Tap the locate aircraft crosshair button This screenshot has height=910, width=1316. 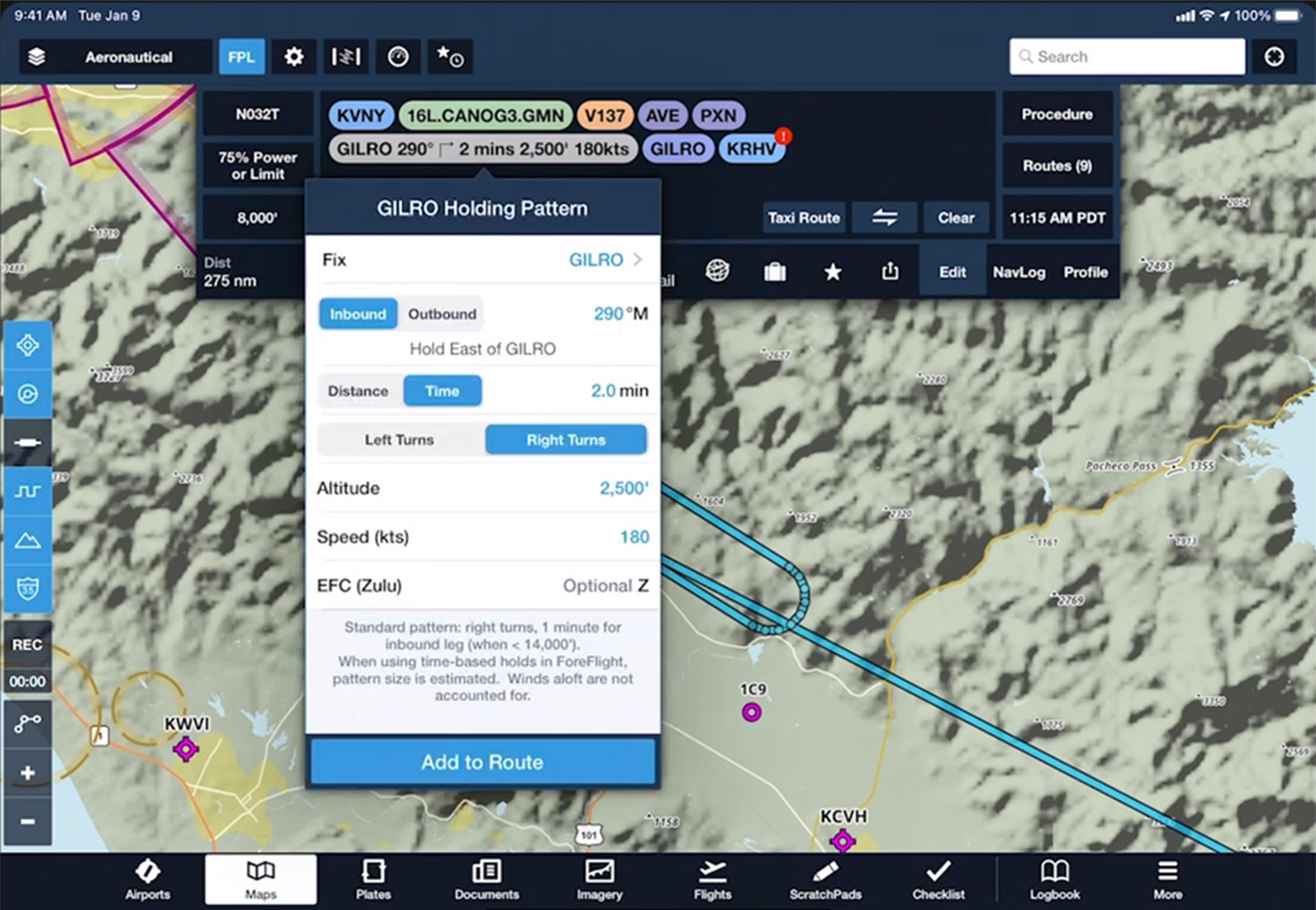(1274, 57)
